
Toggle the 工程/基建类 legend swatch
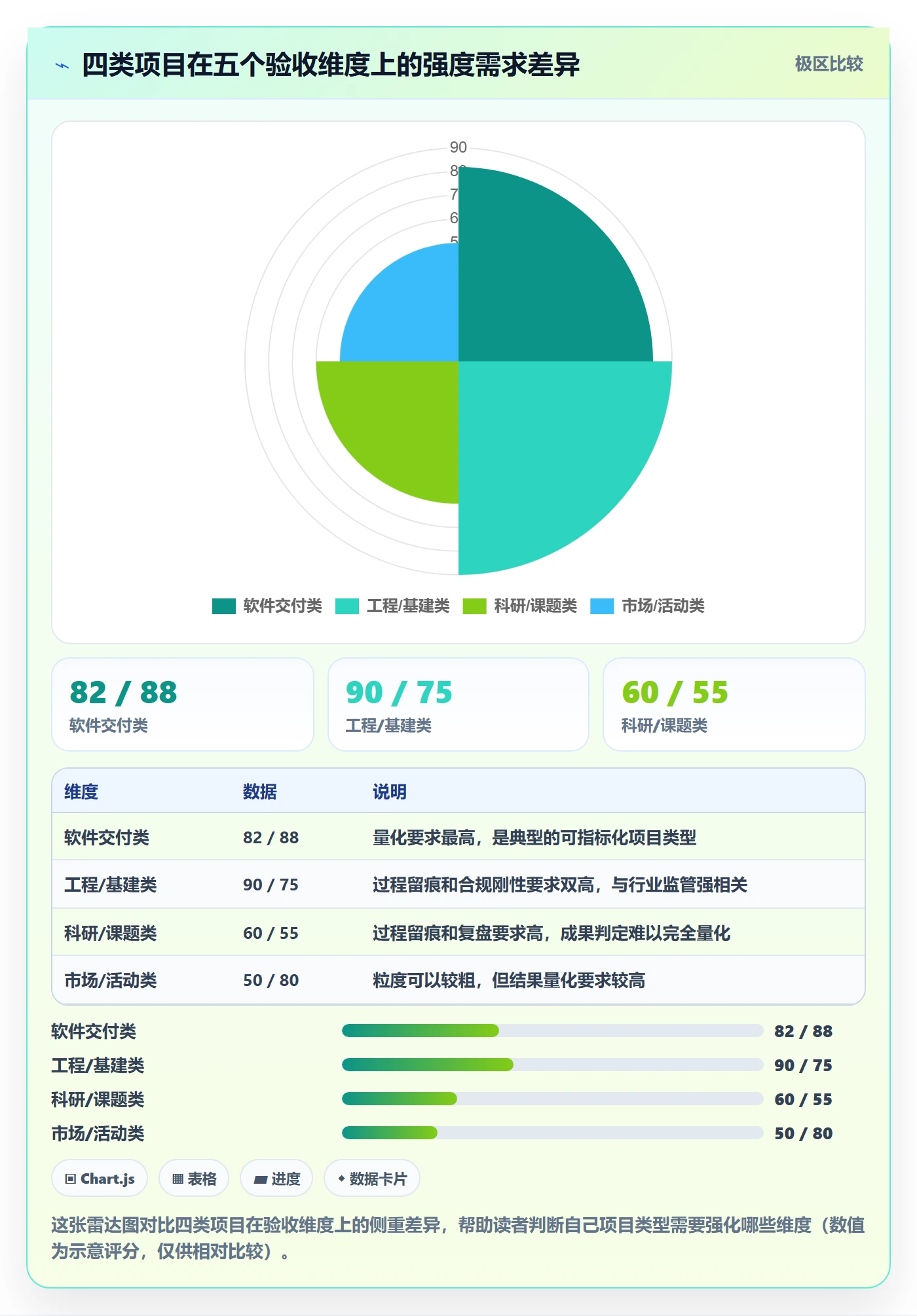coord(346,606)
